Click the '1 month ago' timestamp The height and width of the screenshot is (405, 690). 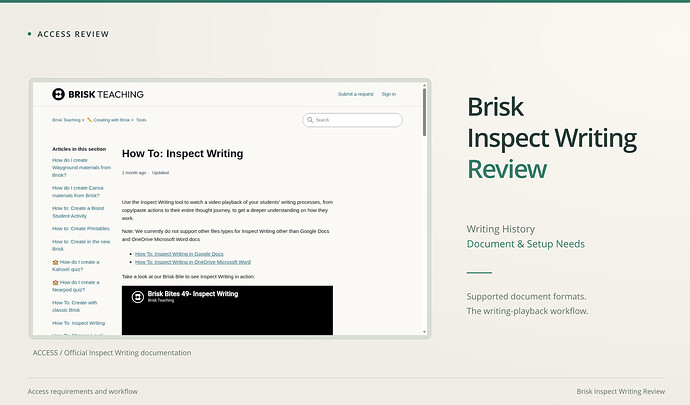(x=134, y=173)
